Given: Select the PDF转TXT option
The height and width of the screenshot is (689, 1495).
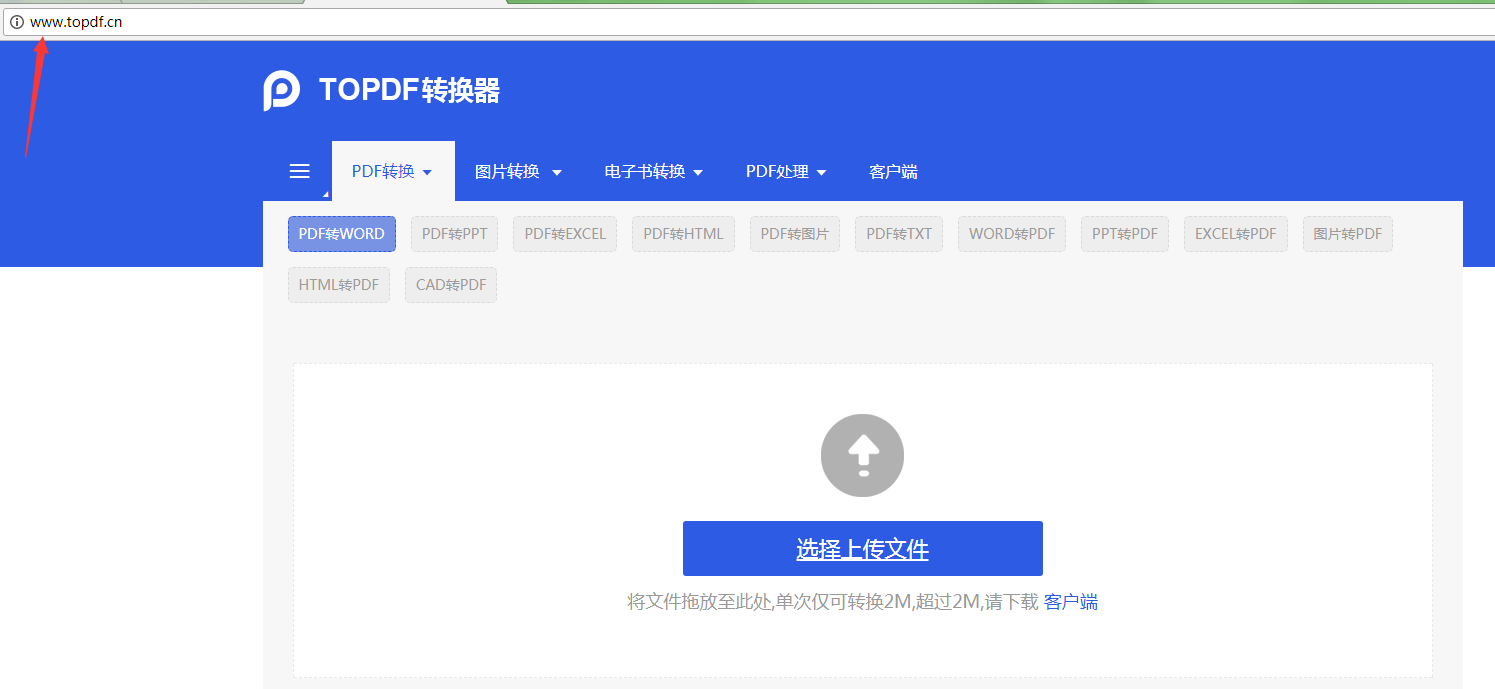Looking at the screenshot, I should click(899, 234).
